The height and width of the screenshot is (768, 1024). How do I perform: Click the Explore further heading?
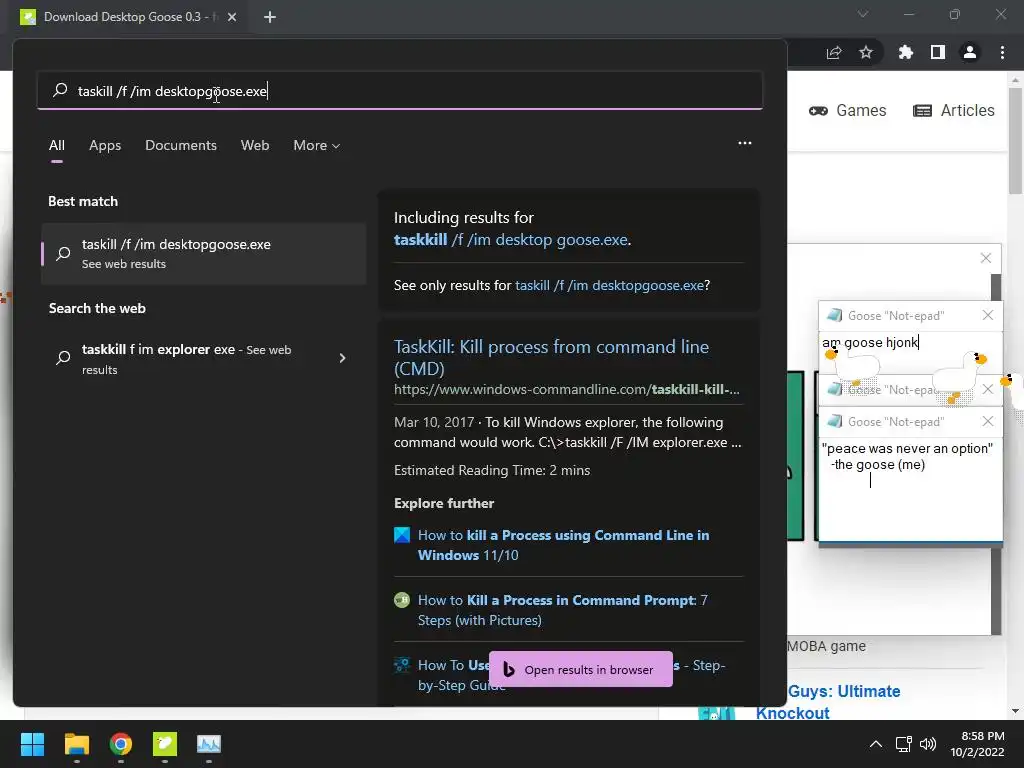tap(444, 503)
